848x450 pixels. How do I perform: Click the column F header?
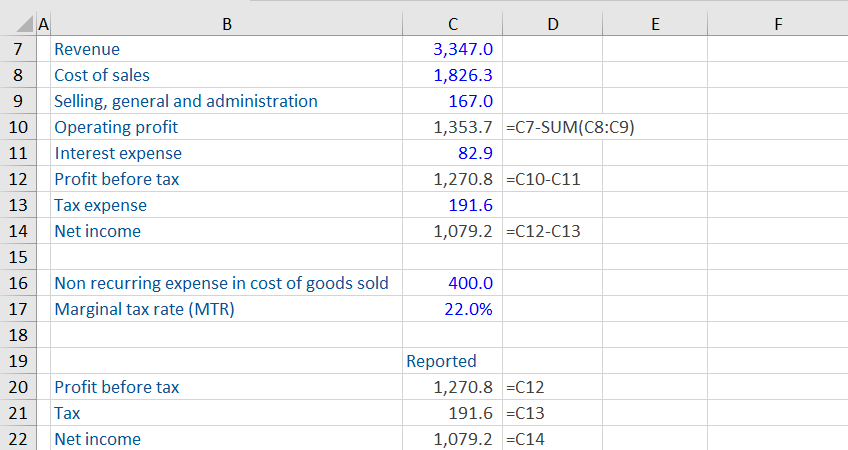(776, 24)
